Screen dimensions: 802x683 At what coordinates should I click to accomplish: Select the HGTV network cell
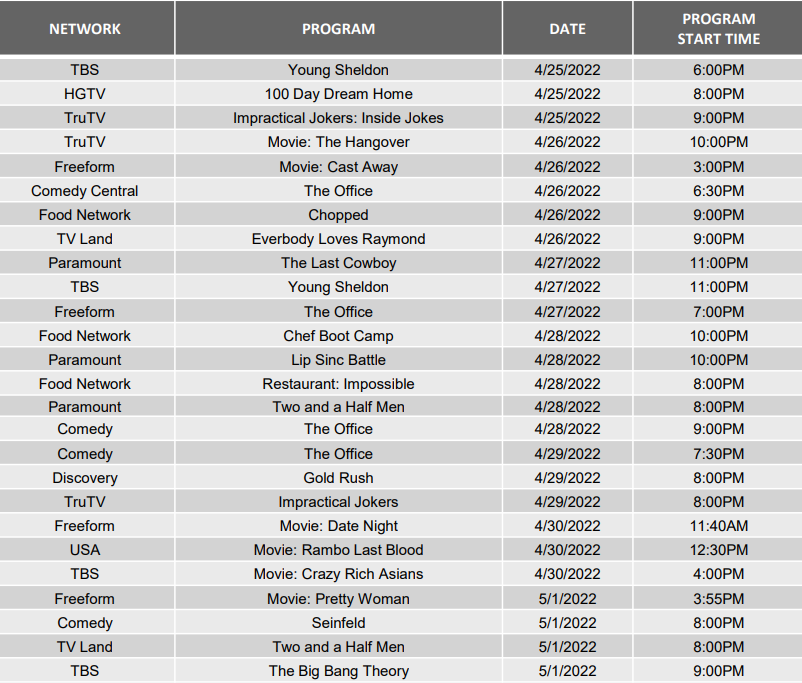85,94
